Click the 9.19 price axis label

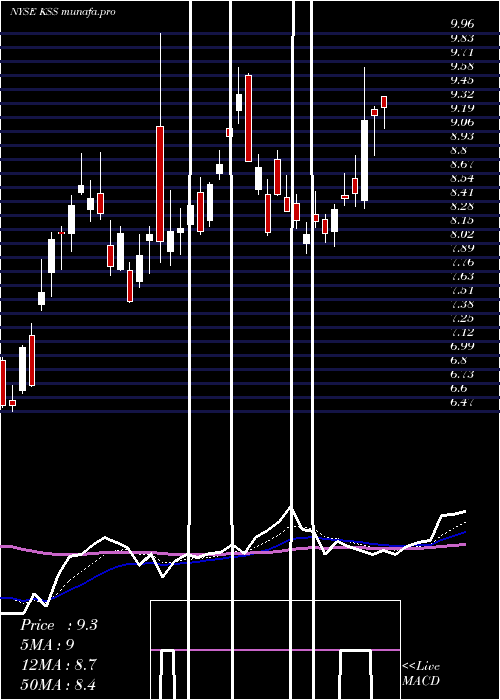tap(462, 108)
